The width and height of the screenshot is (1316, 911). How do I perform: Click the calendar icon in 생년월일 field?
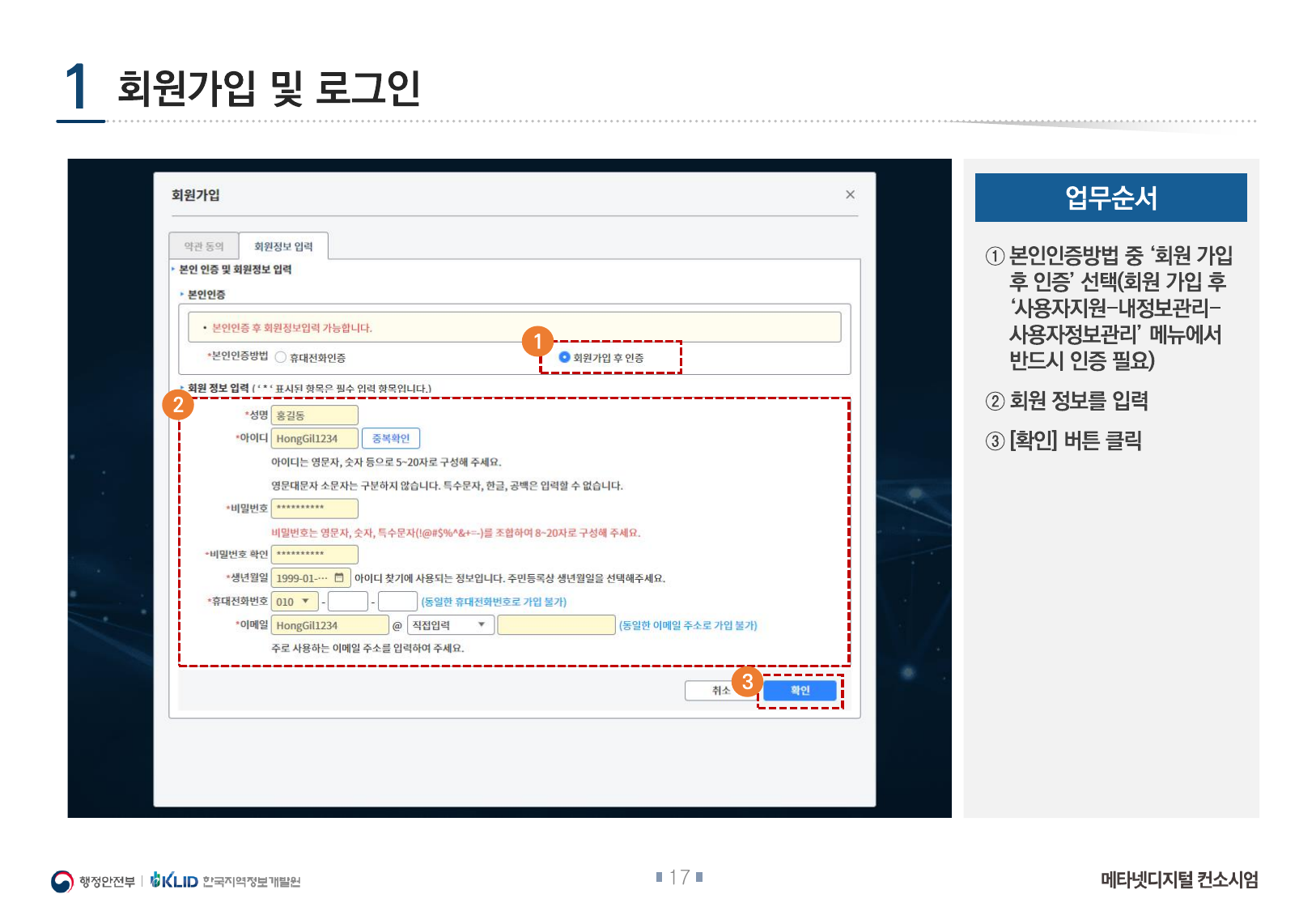[x=339, y=577]
